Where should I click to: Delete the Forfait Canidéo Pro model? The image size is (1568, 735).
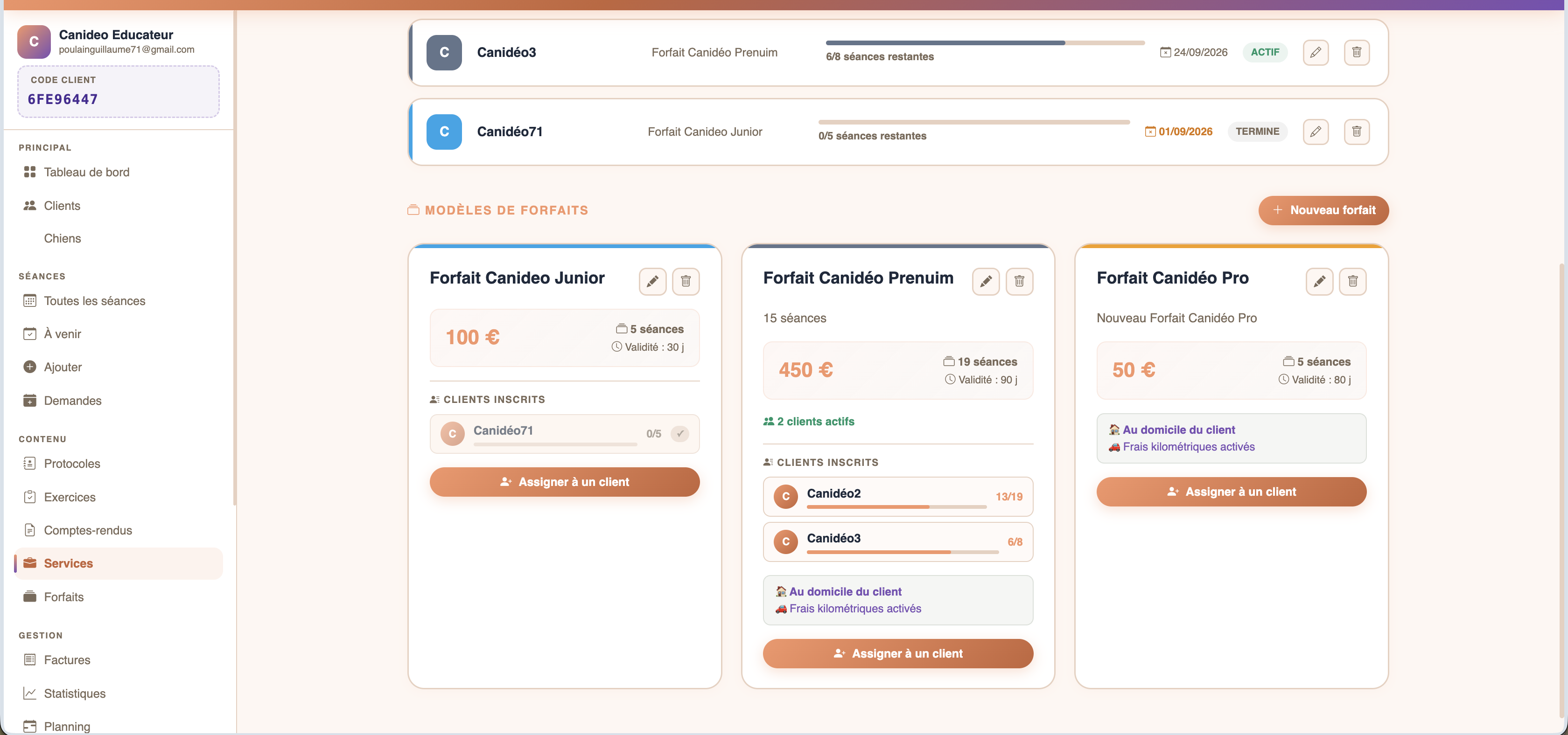pos(1352,281)
